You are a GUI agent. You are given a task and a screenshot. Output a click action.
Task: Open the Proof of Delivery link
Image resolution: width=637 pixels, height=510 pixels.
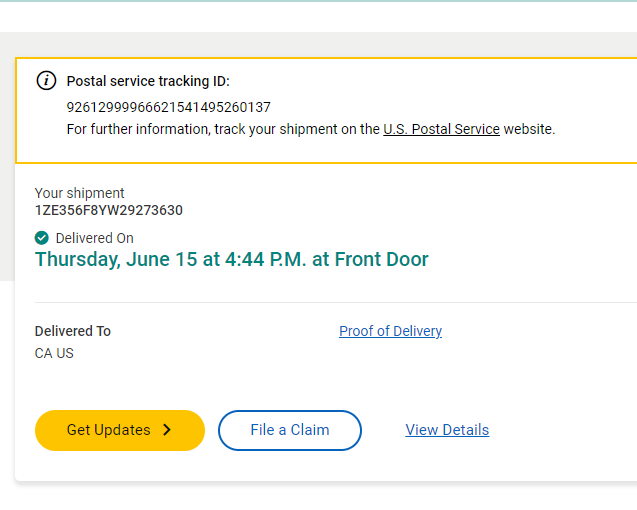[390, 331]
